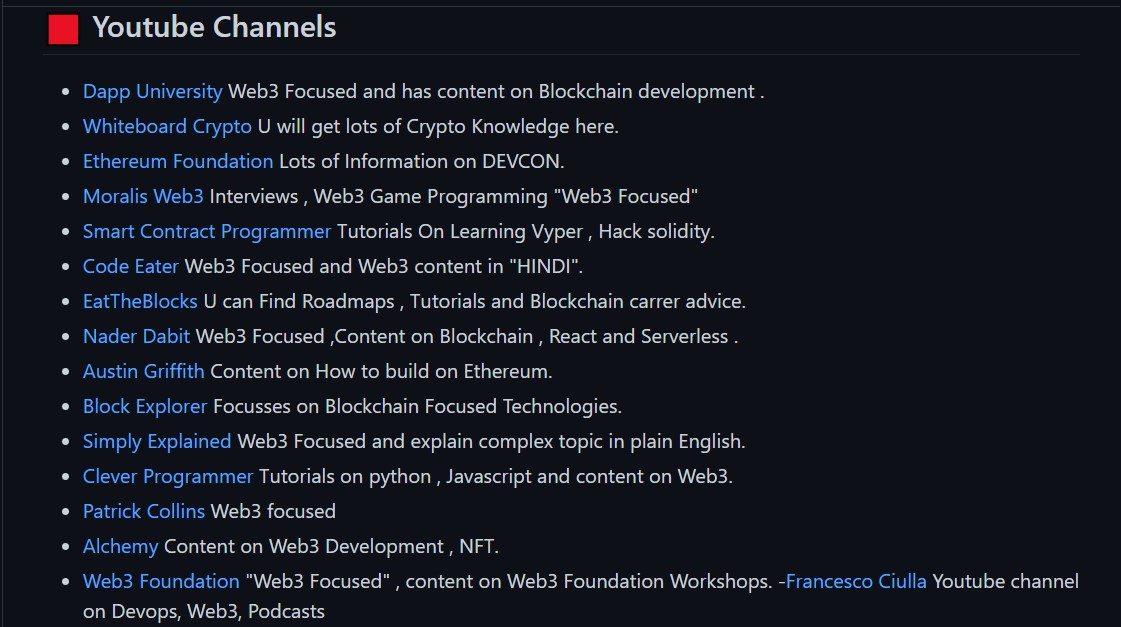Click text "Focusses on Blockchain Focused Technologies."
This screenshot has height=627, width=1121.
point(418,407)
